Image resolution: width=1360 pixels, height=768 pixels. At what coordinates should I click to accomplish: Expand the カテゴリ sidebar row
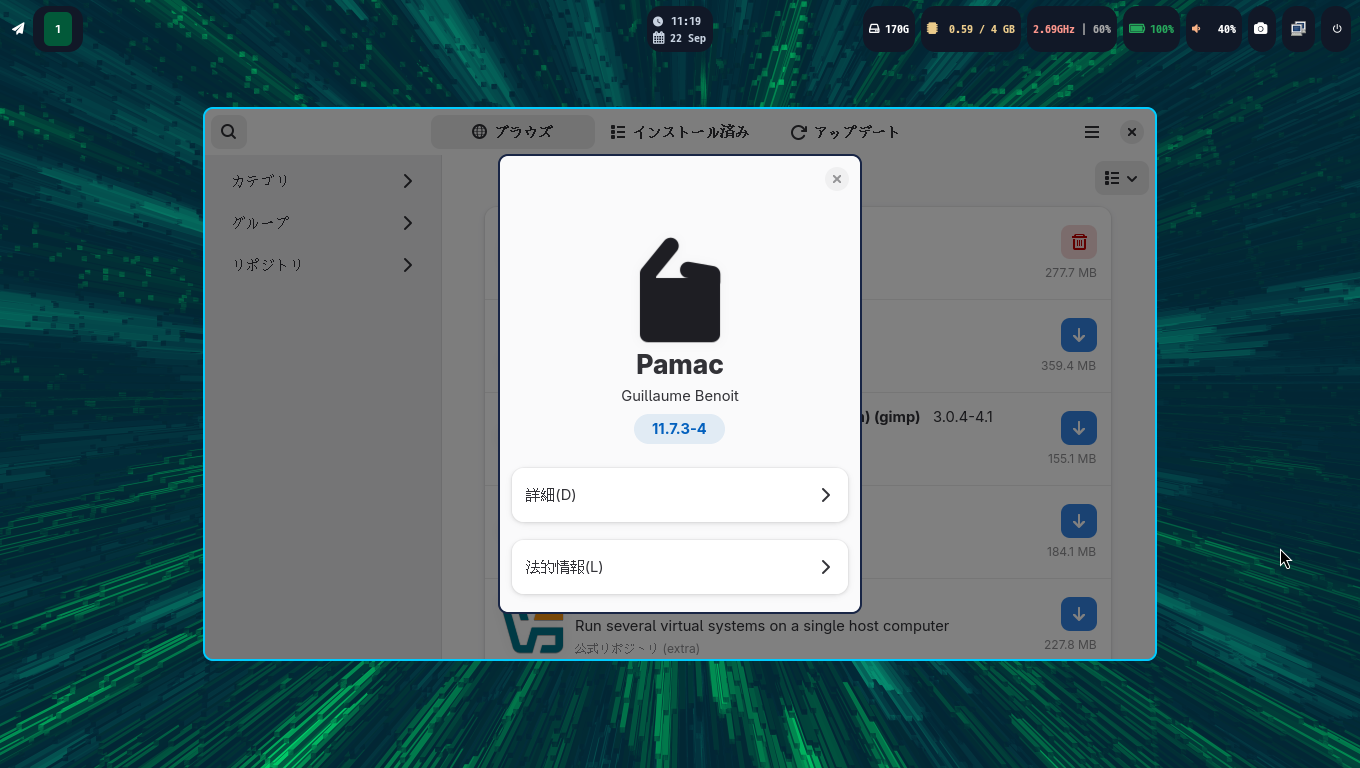(x=323, y=181)
